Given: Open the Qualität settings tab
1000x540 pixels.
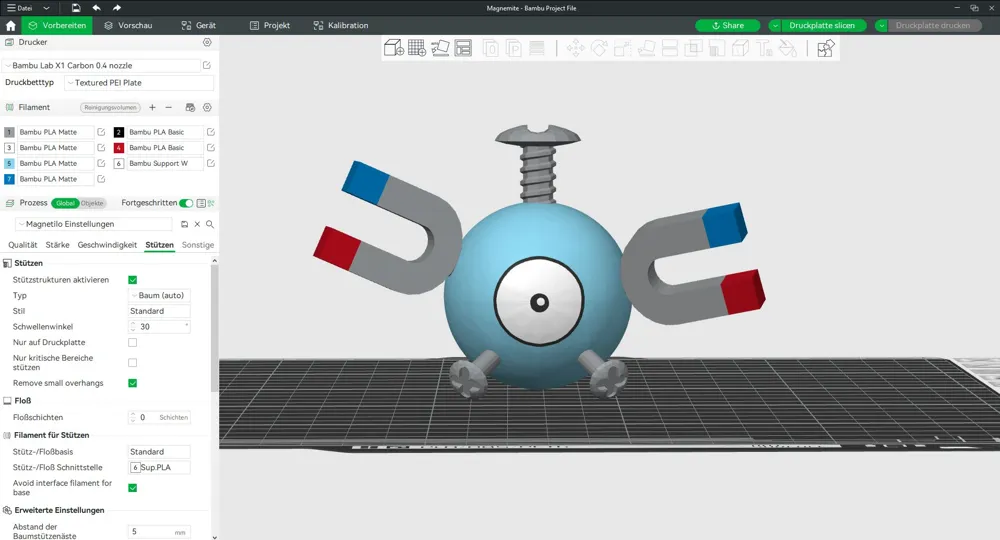Looking at the screenshot, I should point(22,245).
